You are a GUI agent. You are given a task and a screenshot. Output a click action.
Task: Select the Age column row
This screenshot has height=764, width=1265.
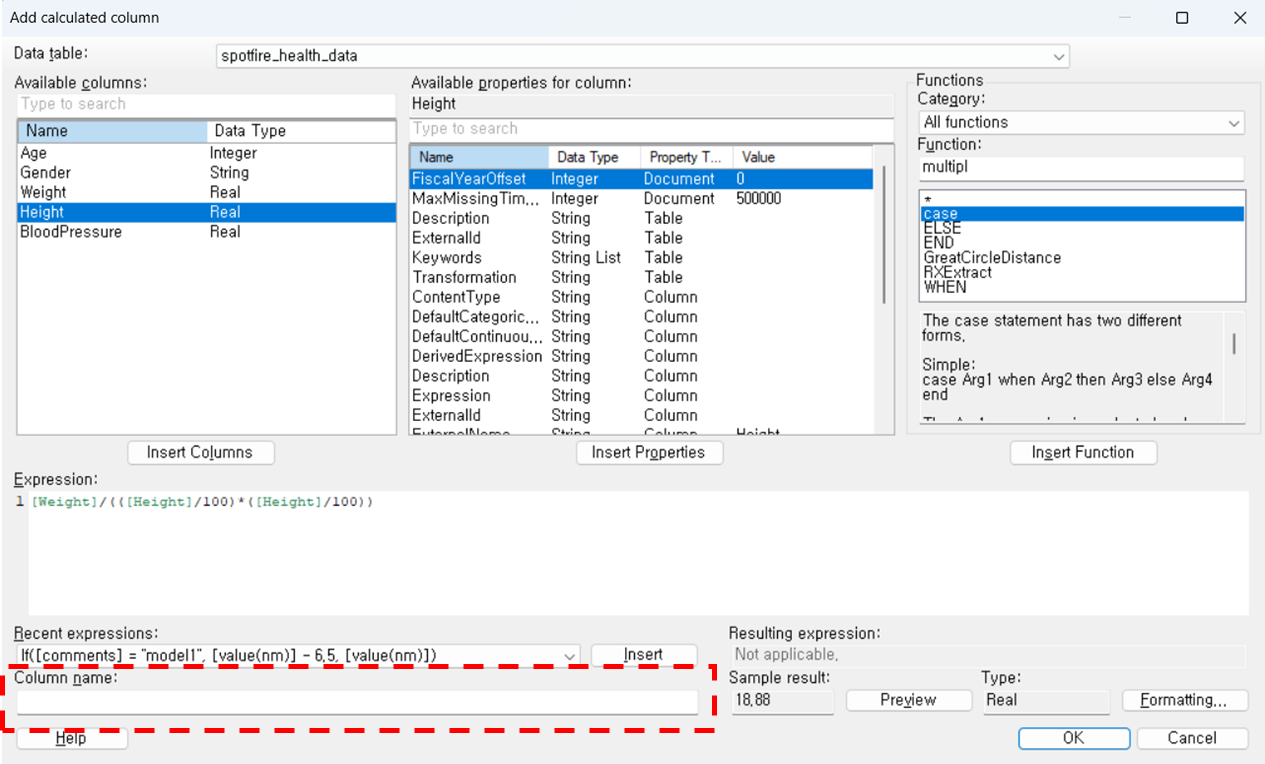click(x=207, y=153)
